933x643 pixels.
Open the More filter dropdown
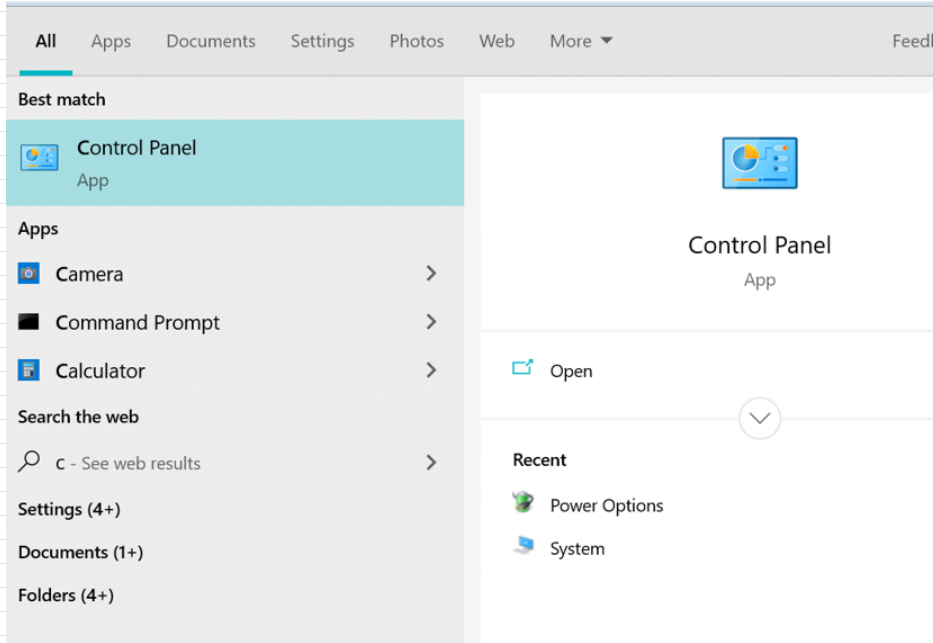[581, 41]
